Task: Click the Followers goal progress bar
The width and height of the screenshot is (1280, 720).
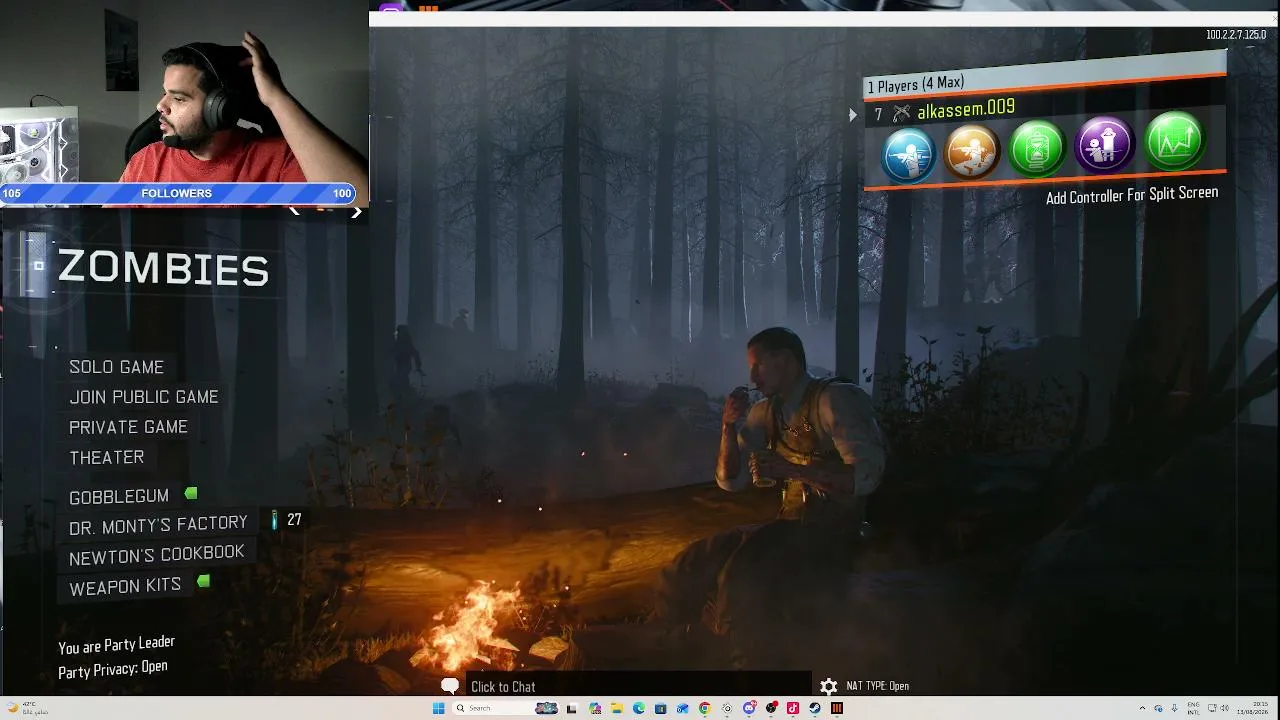Action: (178, 193)
